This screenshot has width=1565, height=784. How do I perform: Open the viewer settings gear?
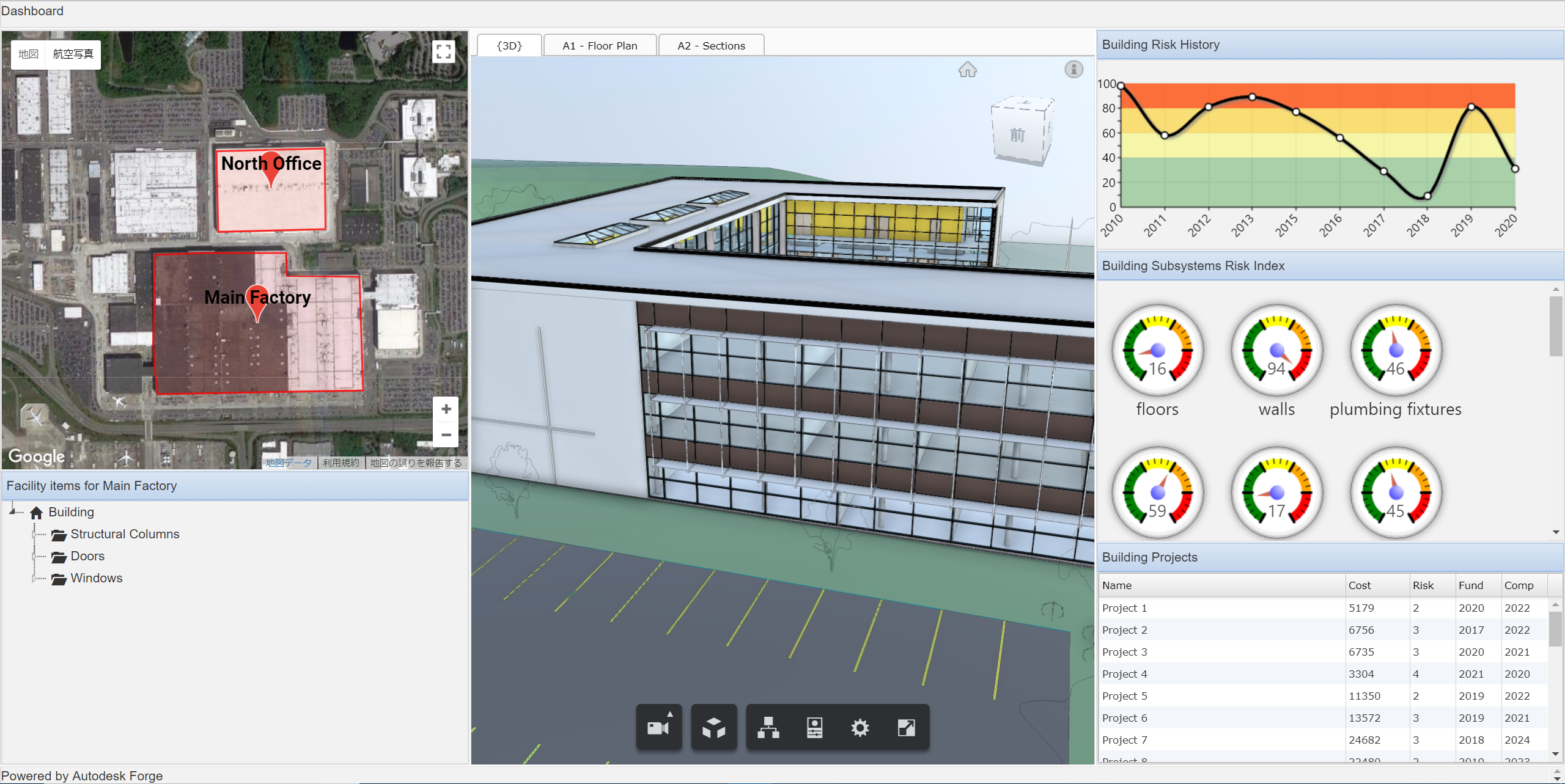860,727
